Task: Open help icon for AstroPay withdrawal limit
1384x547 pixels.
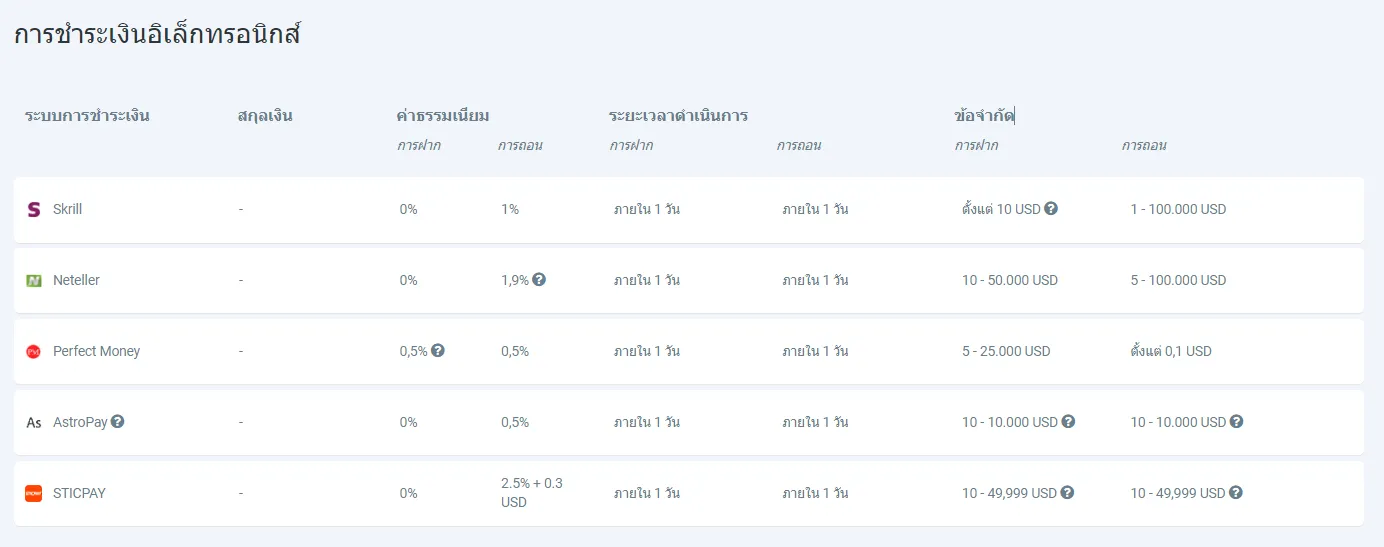Action: (x=1236, y=422)
